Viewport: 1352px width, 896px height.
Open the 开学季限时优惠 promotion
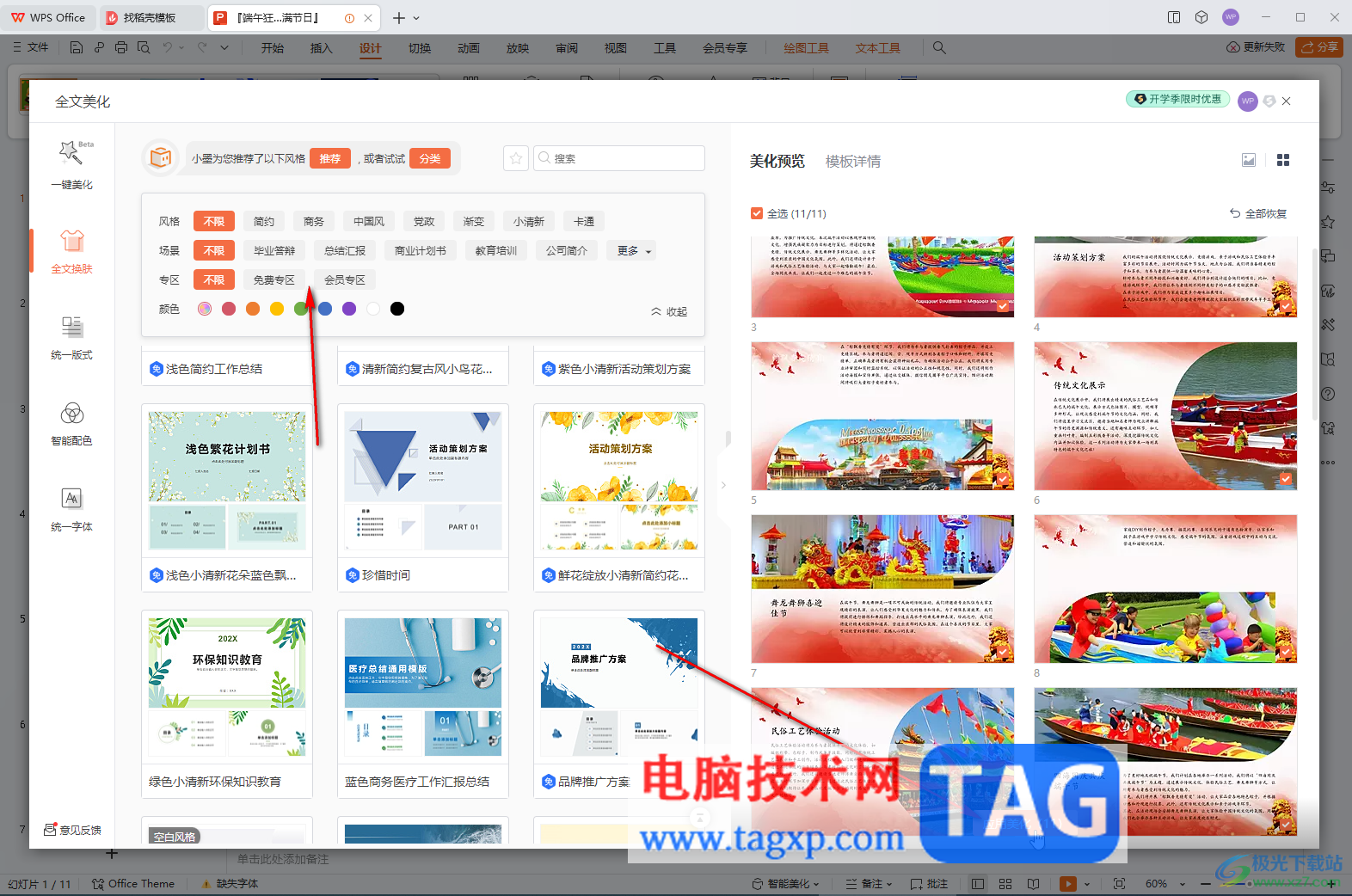[1178, 99]
